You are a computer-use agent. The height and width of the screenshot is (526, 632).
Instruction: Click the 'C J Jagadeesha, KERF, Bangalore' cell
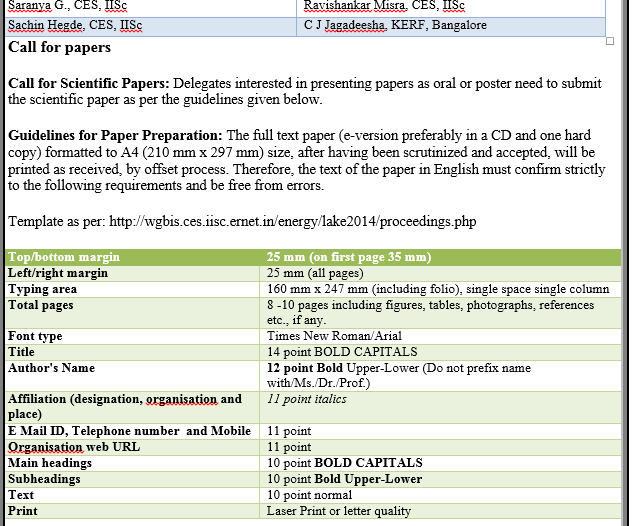pyautogui.click(x=395, y=25)
